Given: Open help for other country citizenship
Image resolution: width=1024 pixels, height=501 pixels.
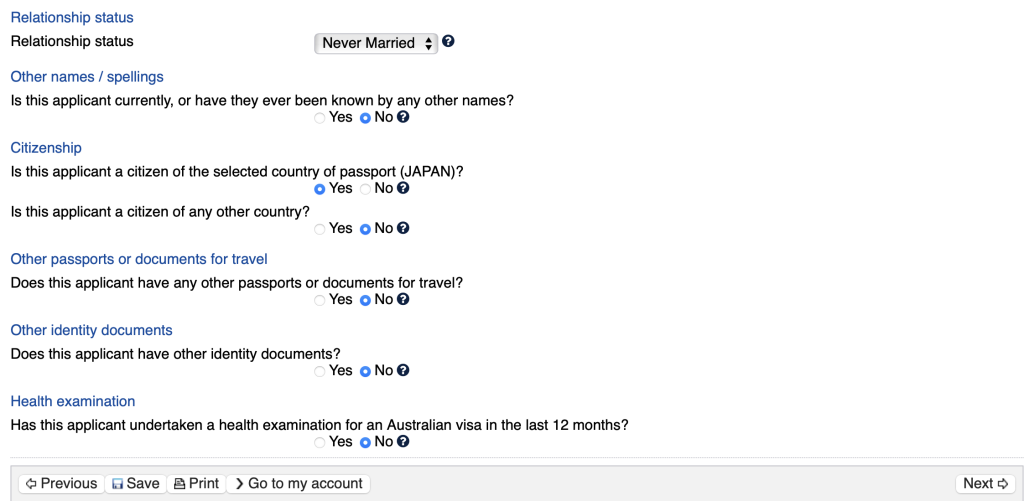Looking at the screenshot, I should pos(403,228).
